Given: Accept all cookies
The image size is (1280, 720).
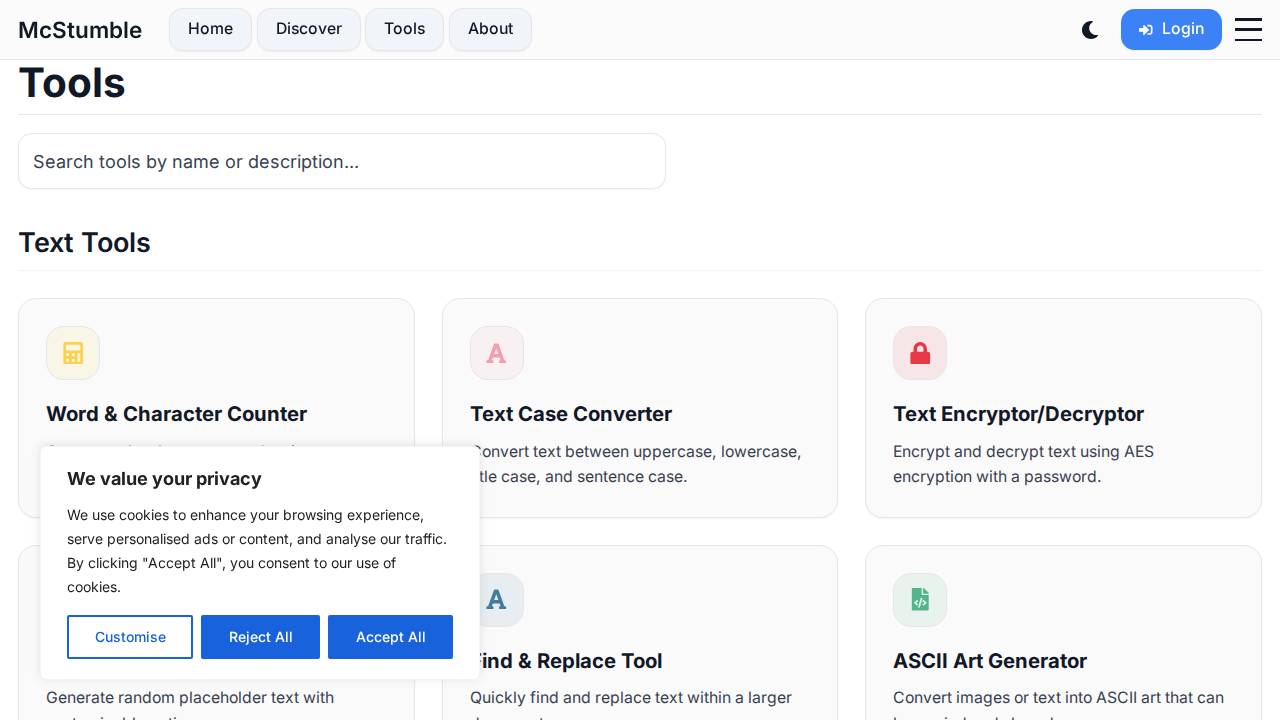Looking at the screenshot, I should pyautogui.click(x=390, y=637).
